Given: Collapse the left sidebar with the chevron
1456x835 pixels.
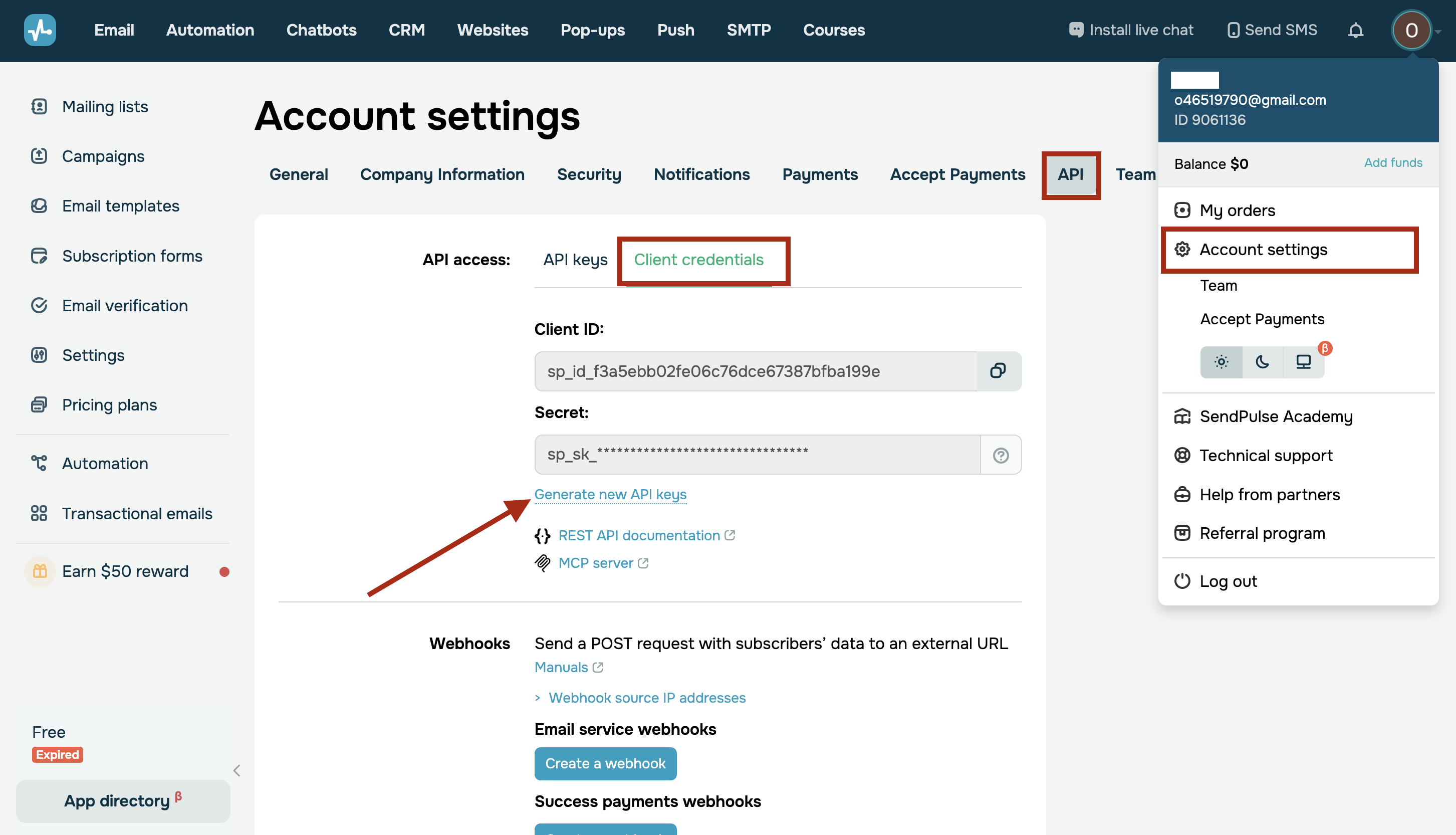Looking at the screenshot, I should (237, 770).
